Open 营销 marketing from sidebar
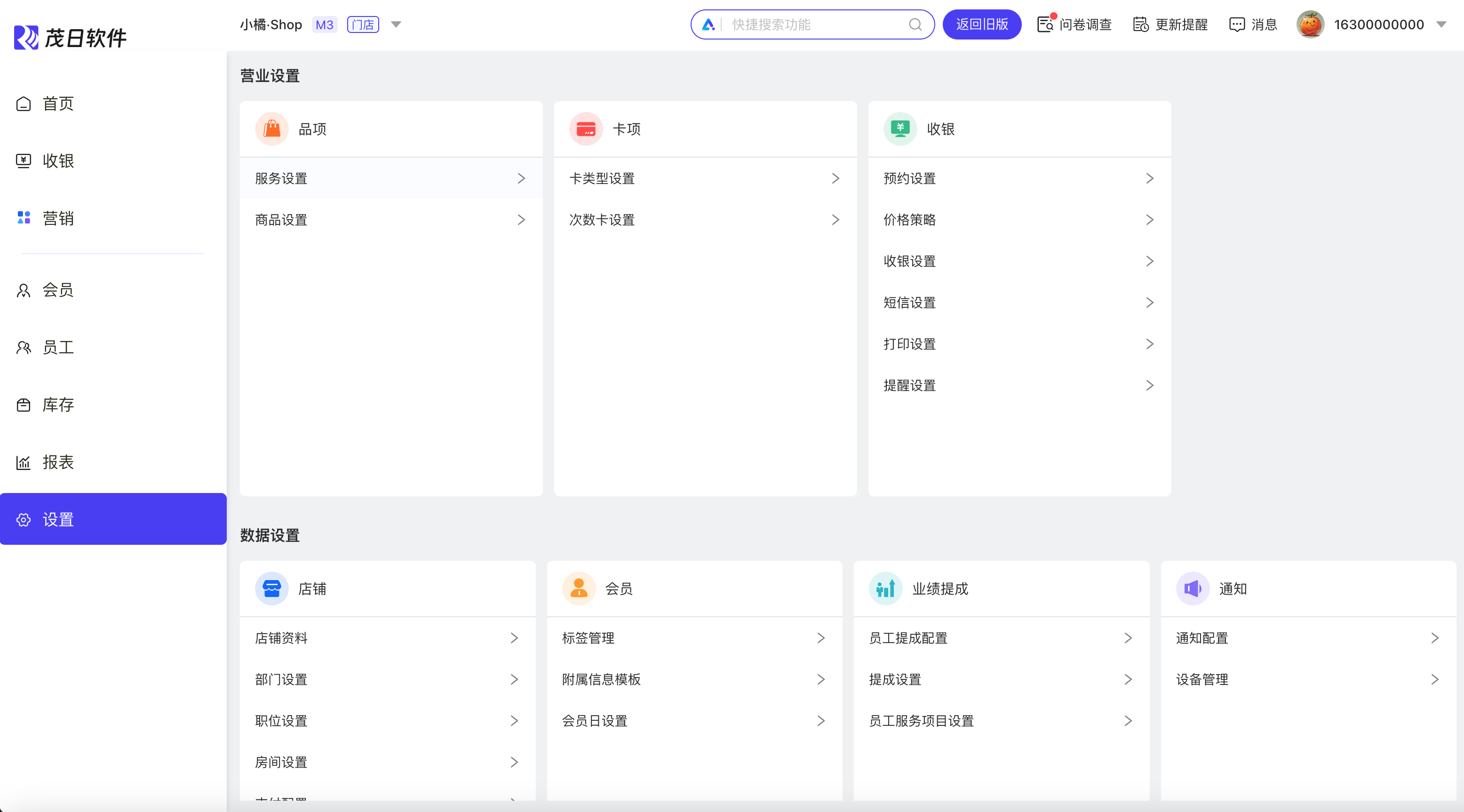This screenshot has height=812, width=1464. 57,218
